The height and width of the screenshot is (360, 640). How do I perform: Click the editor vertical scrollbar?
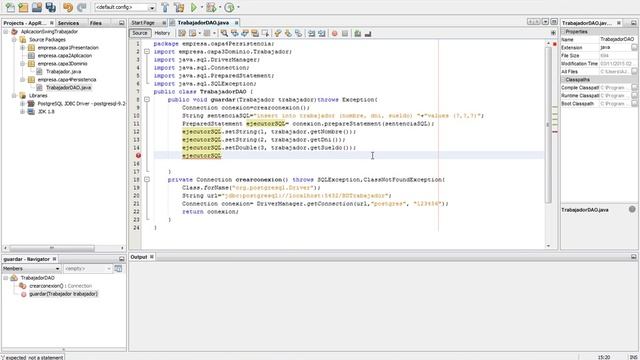point(548,125)
